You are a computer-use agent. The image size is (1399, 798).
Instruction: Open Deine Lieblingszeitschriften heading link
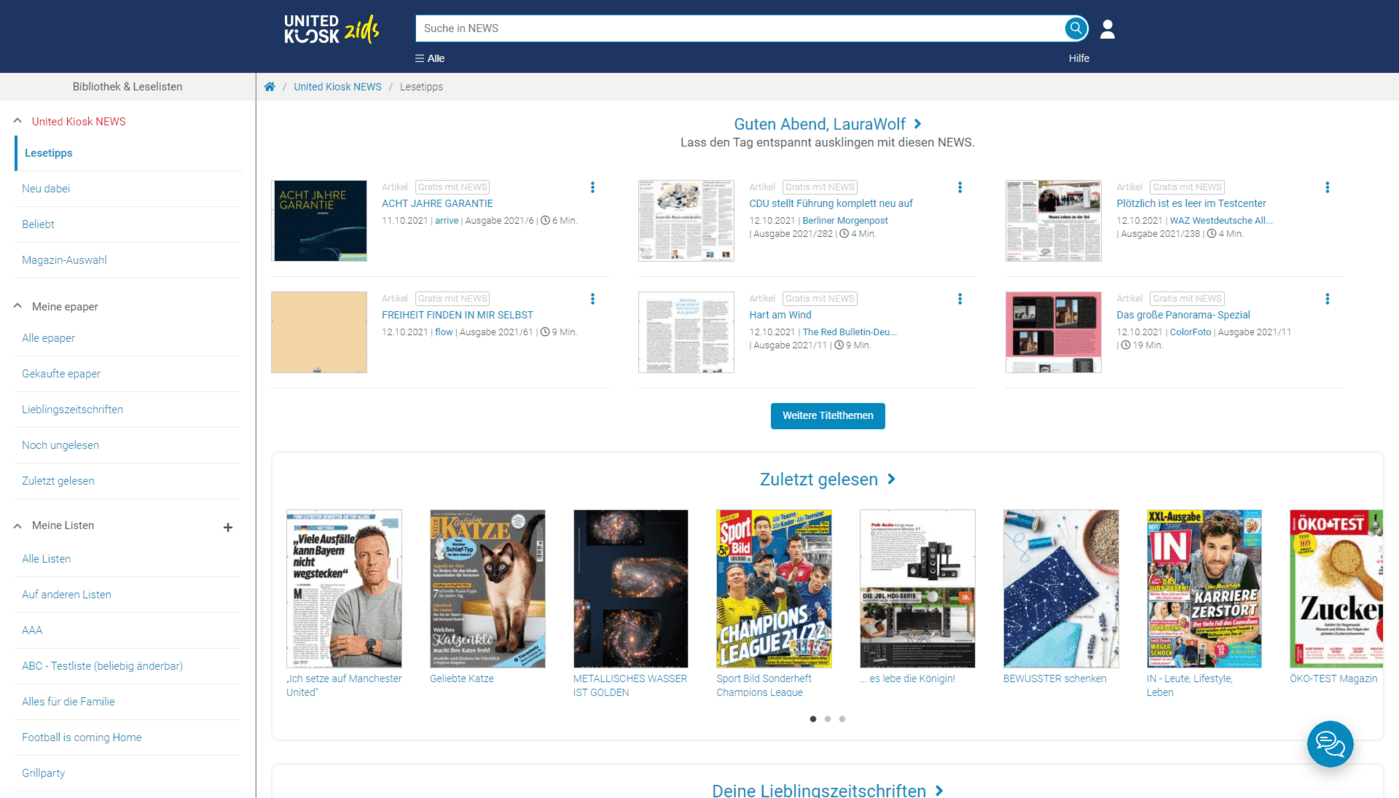(x=827, y=789)
